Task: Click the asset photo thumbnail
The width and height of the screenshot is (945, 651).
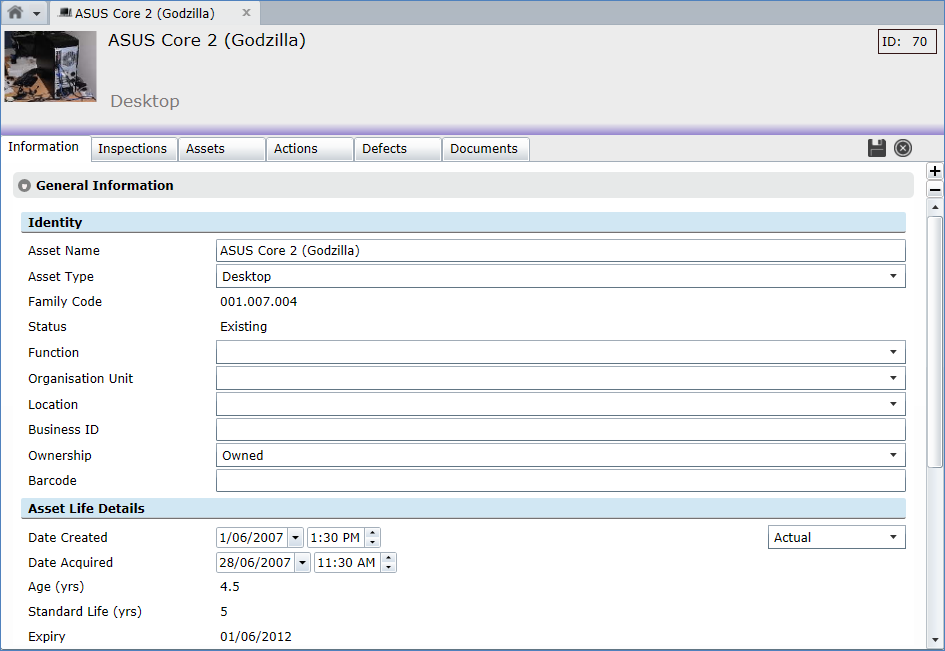Action: click(51, 66)
